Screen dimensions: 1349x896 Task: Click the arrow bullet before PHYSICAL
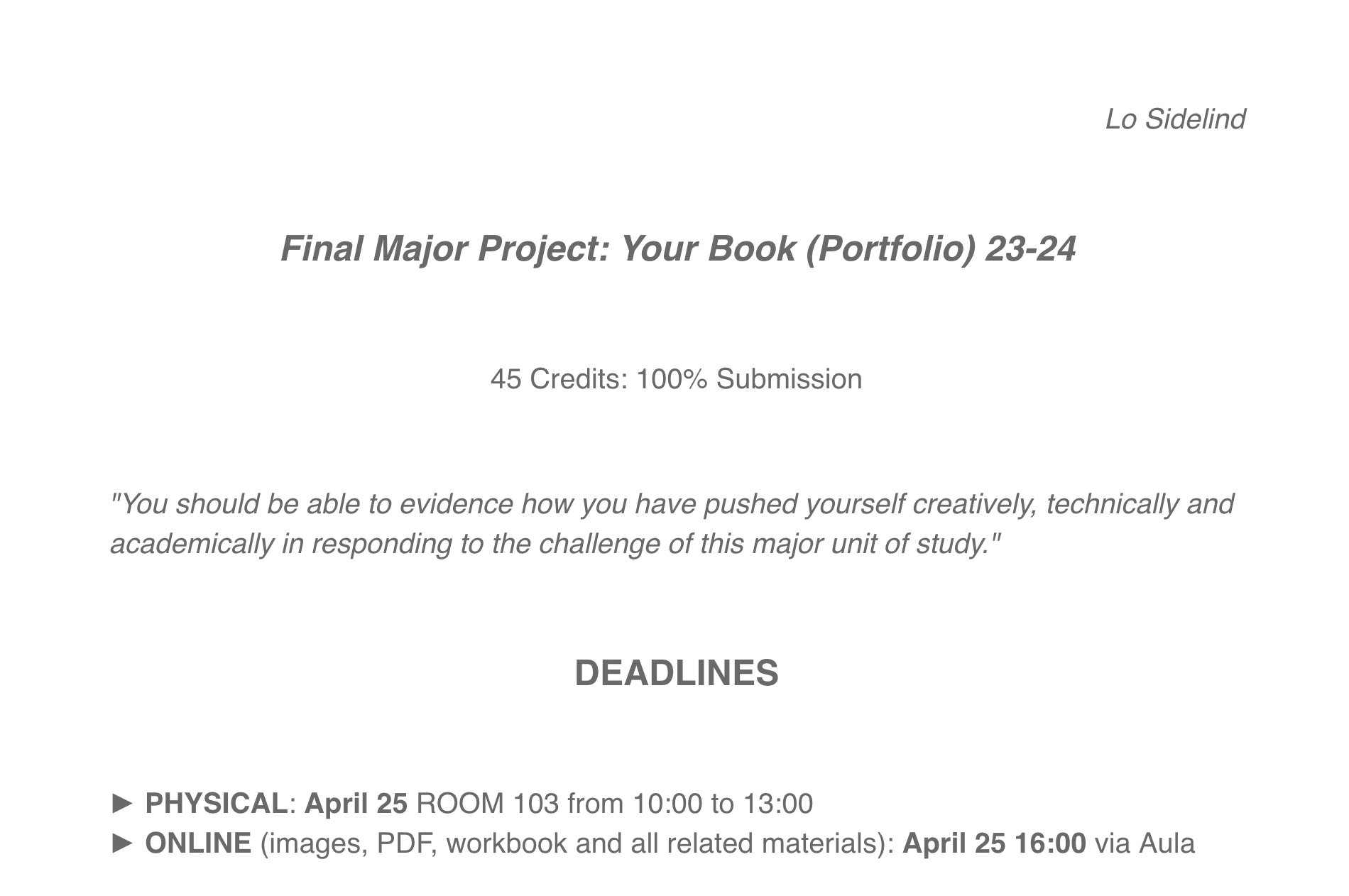point(122,804)
